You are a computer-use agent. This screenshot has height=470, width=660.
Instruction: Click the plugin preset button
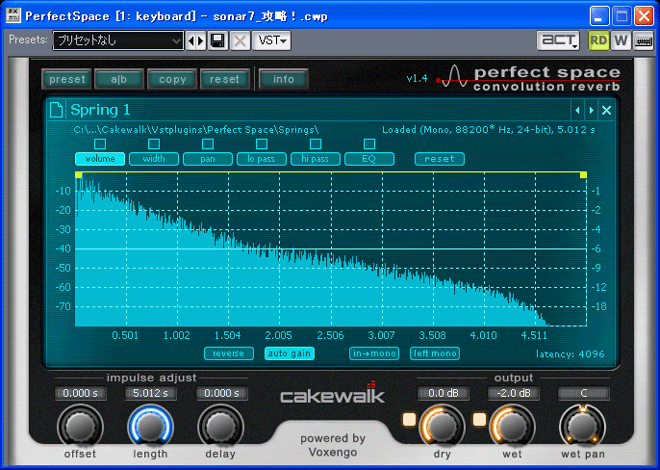(x=67, y=79)
